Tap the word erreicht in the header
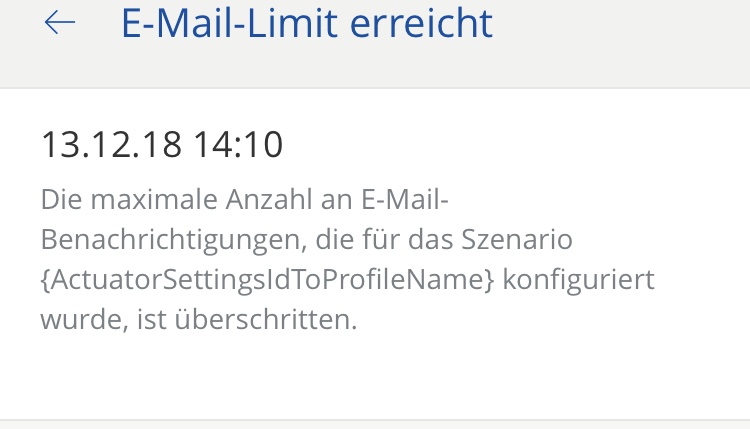This screenshot has width=750, height=429. pos(421,23)
